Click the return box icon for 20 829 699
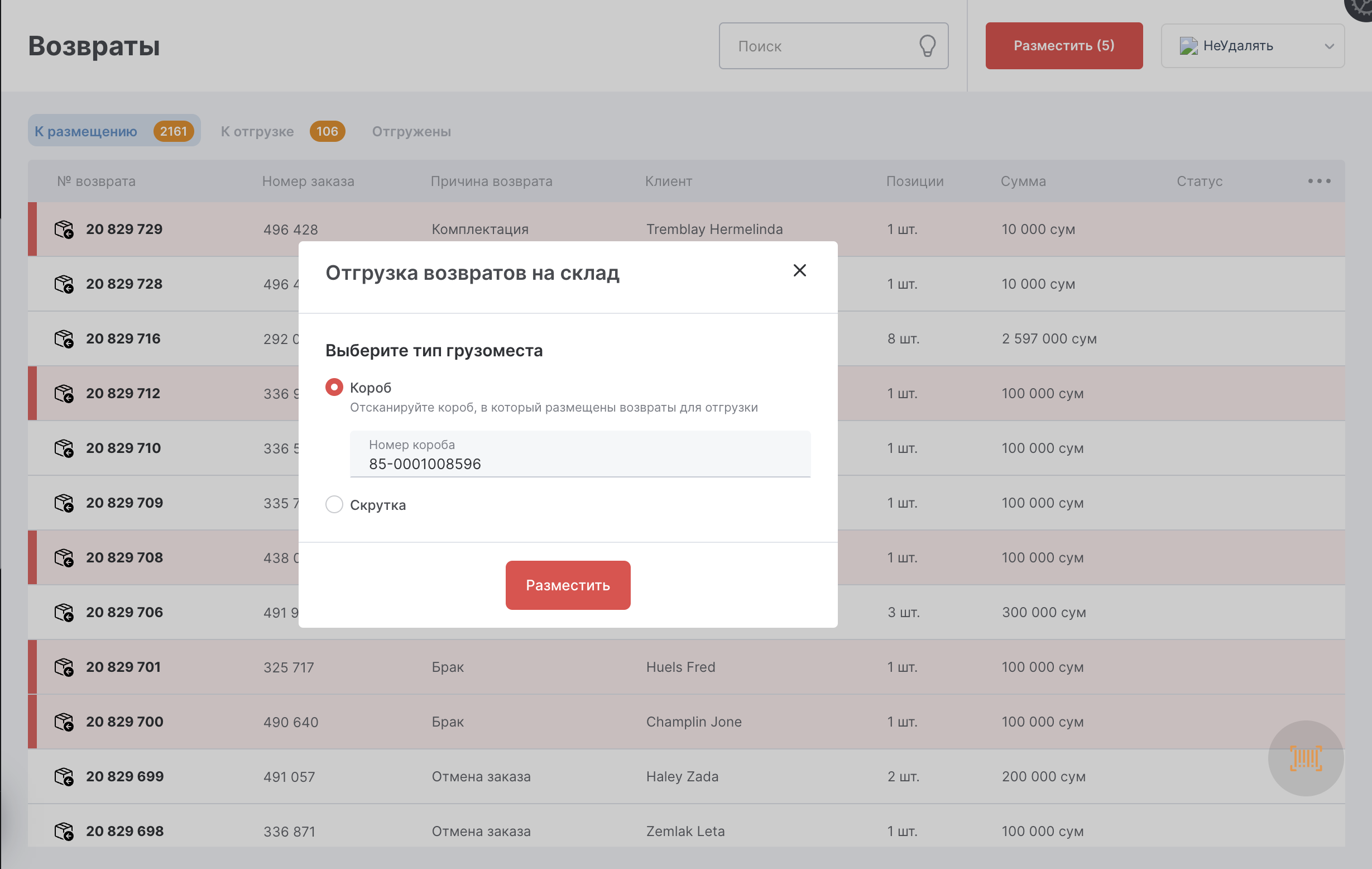The width and height of the screenshot is (1372, 869). pos(64,777)
